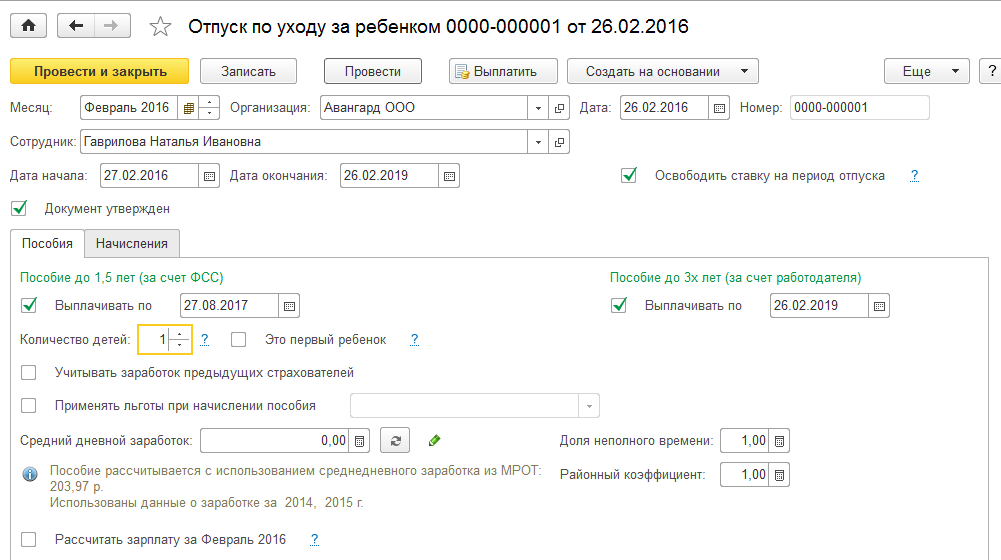Click the Количество детей spinner arrows
The height and width of the screenshot is (560, 1001).
(x=180, y=340)
